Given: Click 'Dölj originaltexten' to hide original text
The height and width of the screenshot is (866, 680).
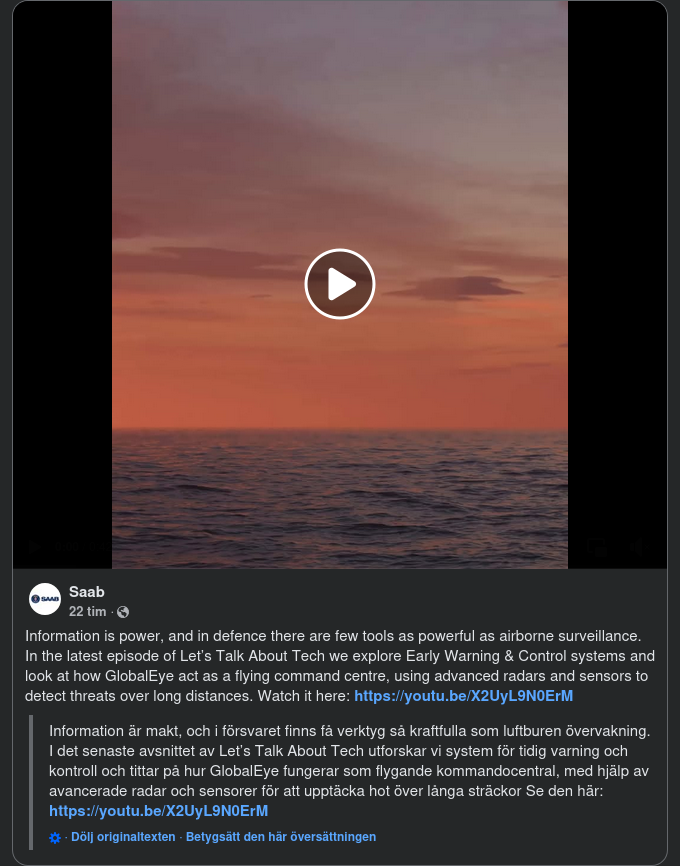Looking at the screenshot, I should [123, 837].
